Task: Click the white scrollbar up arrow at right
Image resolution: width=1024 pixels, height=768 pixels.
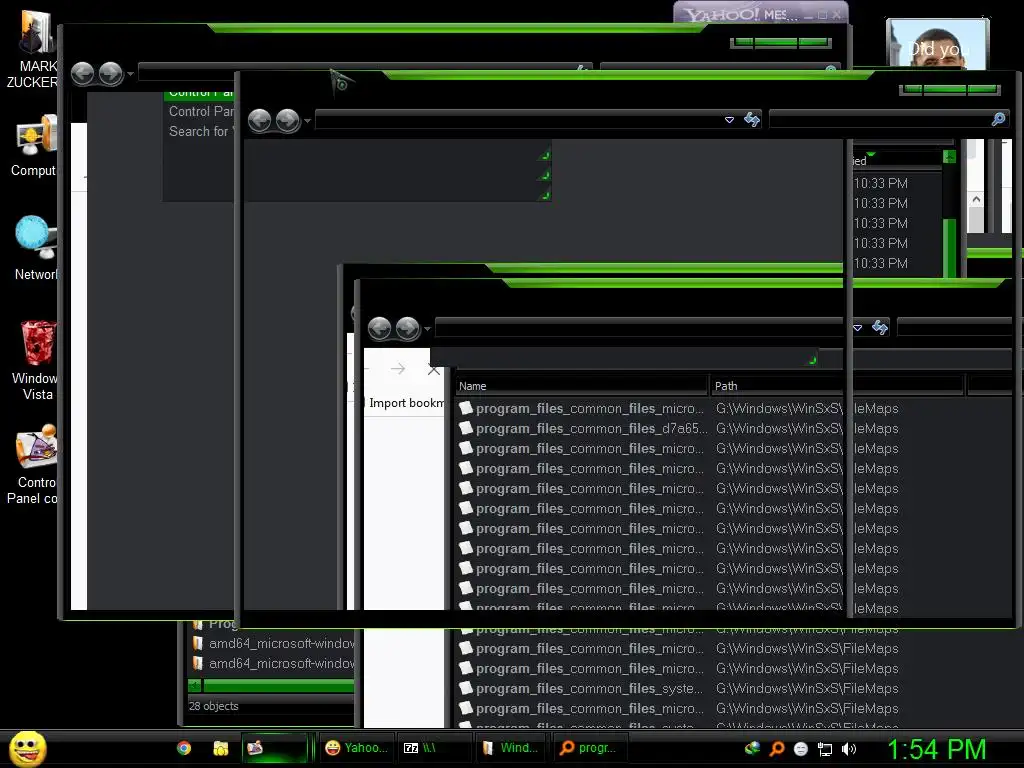Action: 976,199
